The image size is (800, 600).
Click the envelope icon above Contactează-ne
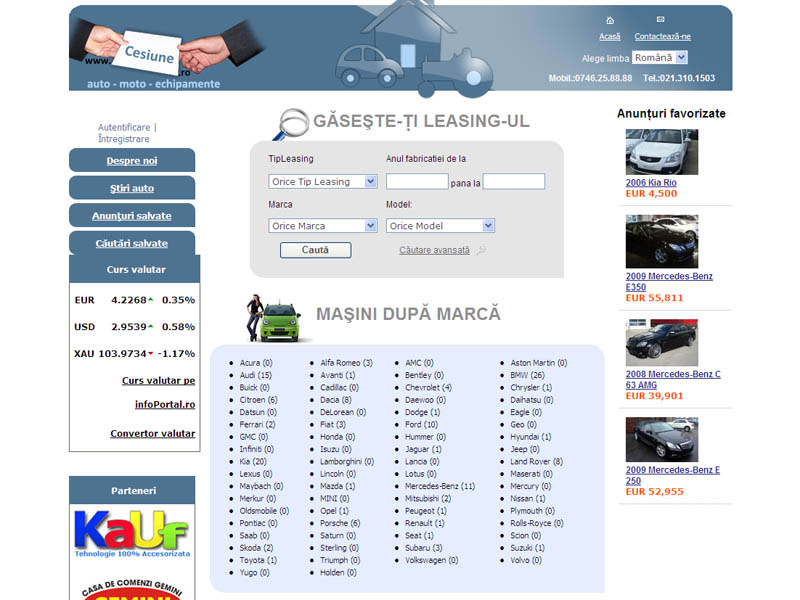(661, 19)
